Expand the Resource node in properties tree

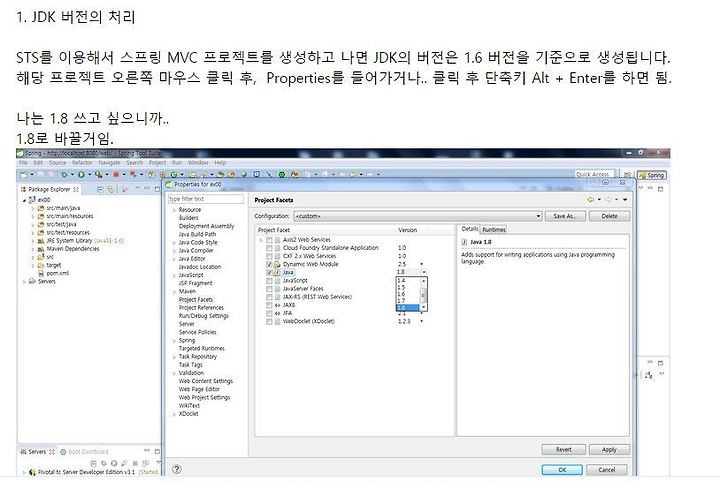click(x=174, y=210)
